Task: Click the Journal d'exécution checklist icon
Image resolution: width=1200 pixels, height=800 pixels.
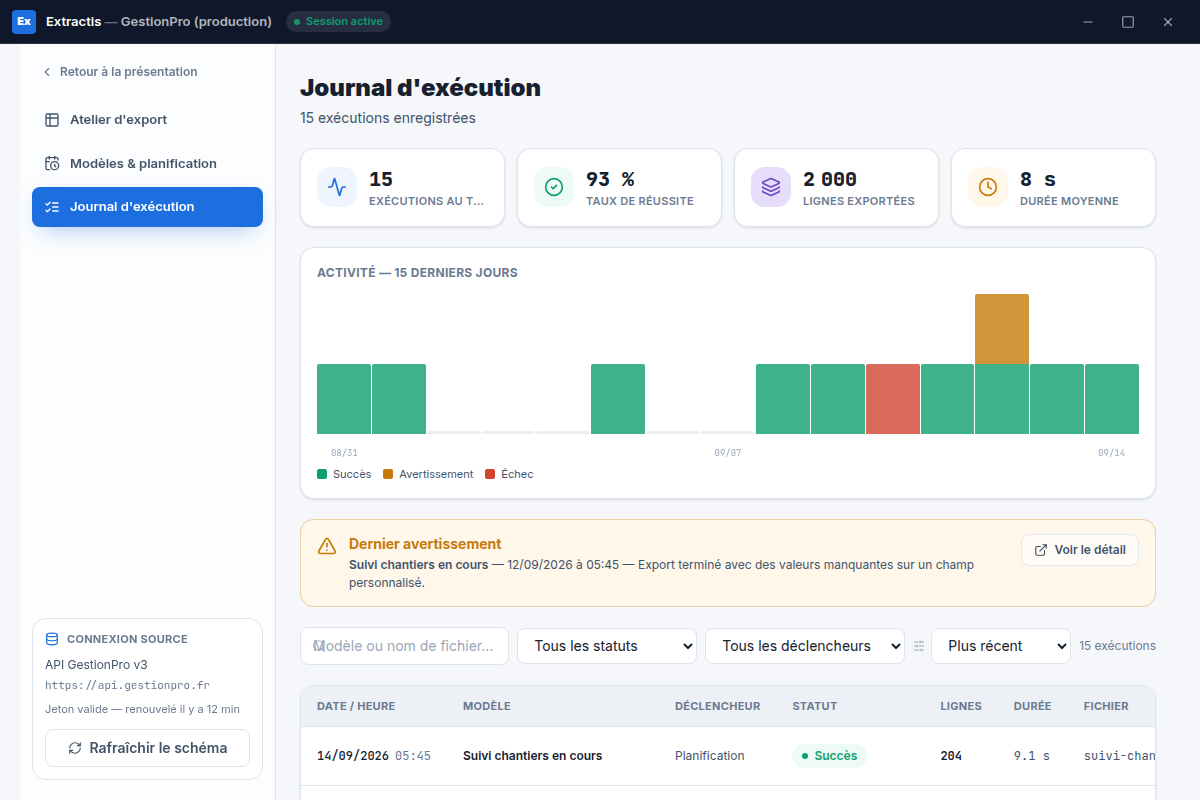Action: pyautogui.click(x=52, y=207)
